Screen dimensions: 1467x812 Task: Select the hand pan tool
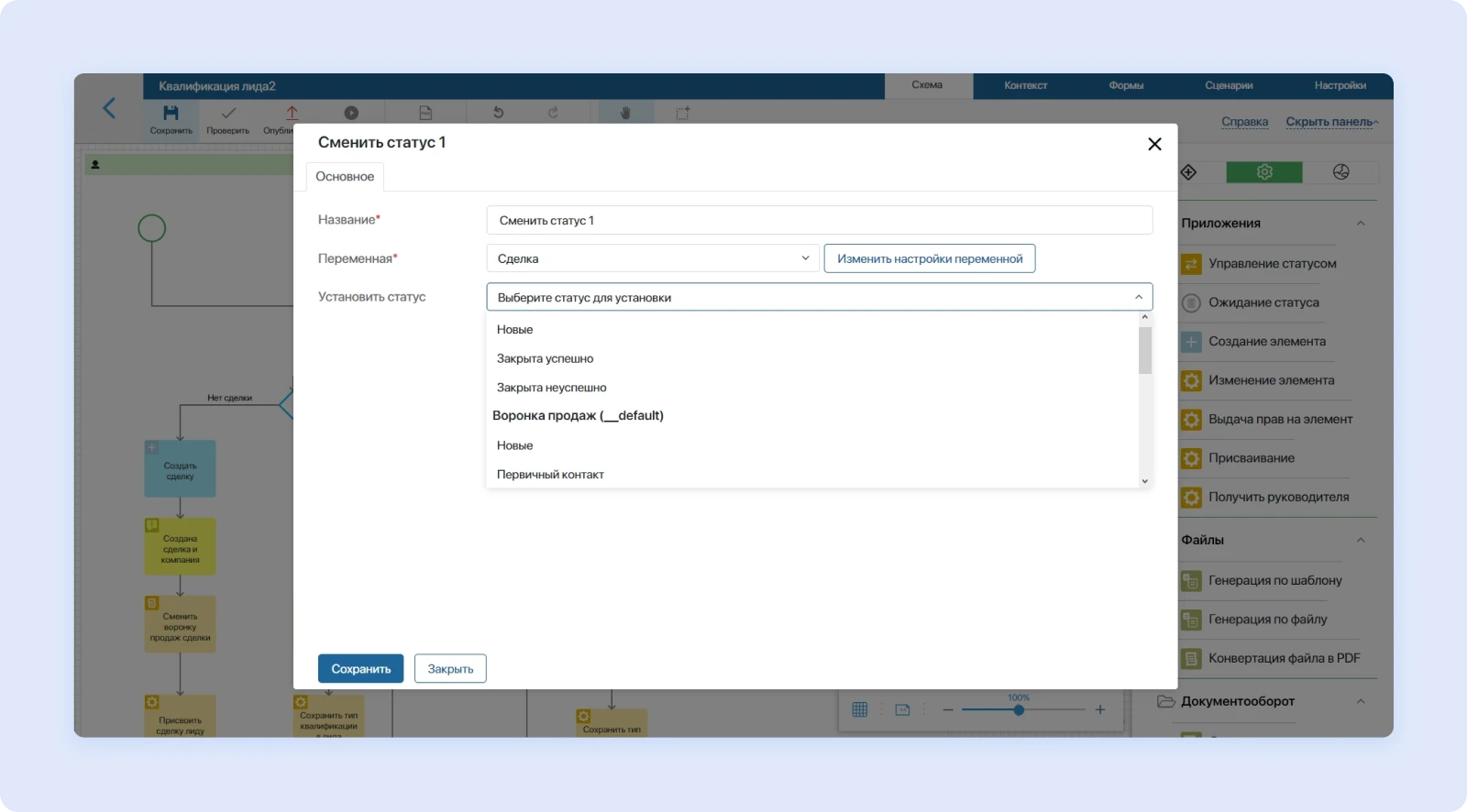pyautogui.click(x=625, y=113)
